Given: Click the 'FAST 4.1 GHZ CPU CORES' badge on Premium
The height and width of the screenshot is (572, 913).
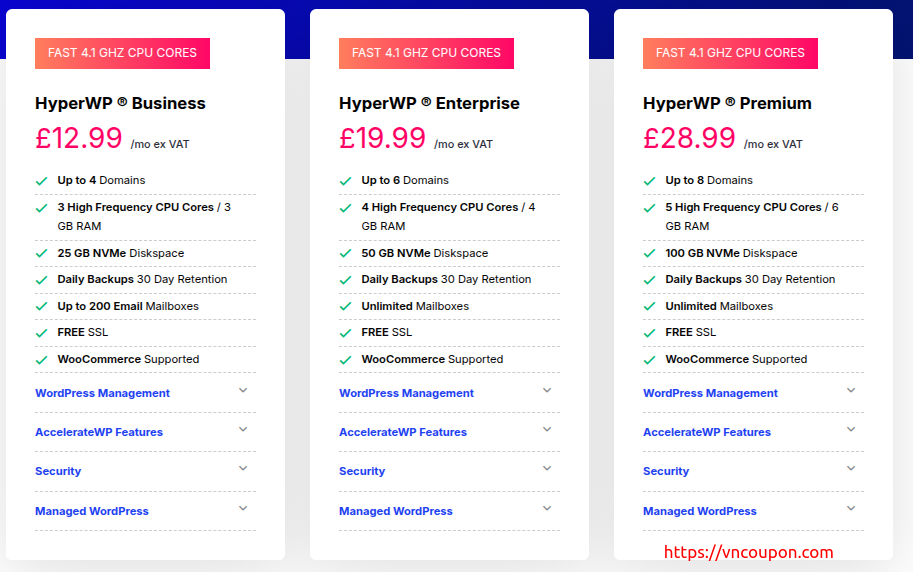Looking at the screenshot, I should 730,53.
